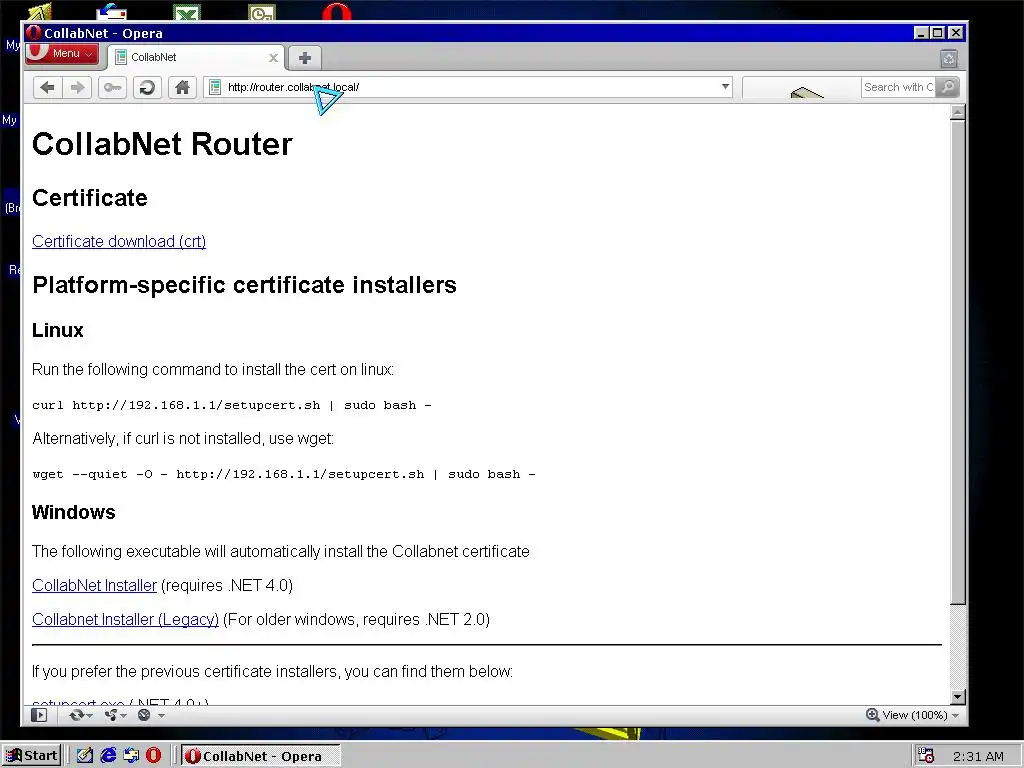The width and height of the screenshot is (1024, 768).
Task: Expand the address bar history dropdown
Action: tap(725, 86)
